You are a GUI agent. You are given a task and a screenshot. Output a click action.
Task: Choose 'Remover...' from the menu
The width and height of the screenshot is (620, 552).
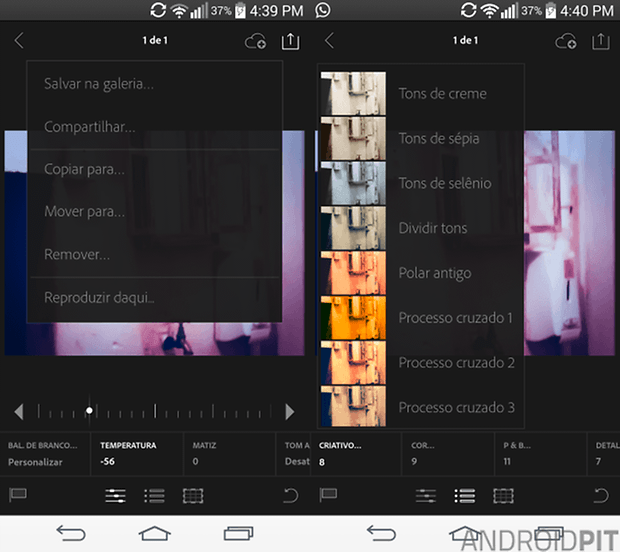[155, 254]
